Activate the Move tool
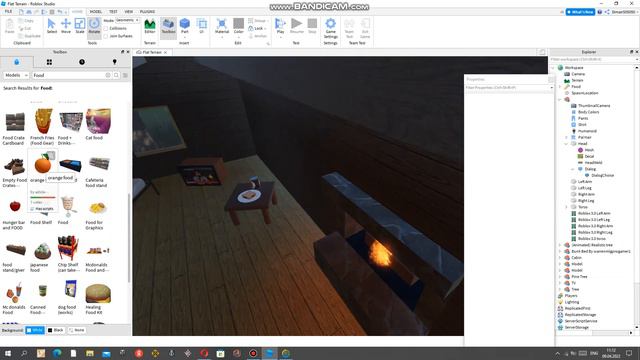Viewport: 640px width, 360px height. pyautogui.click(x=66, y=26)
